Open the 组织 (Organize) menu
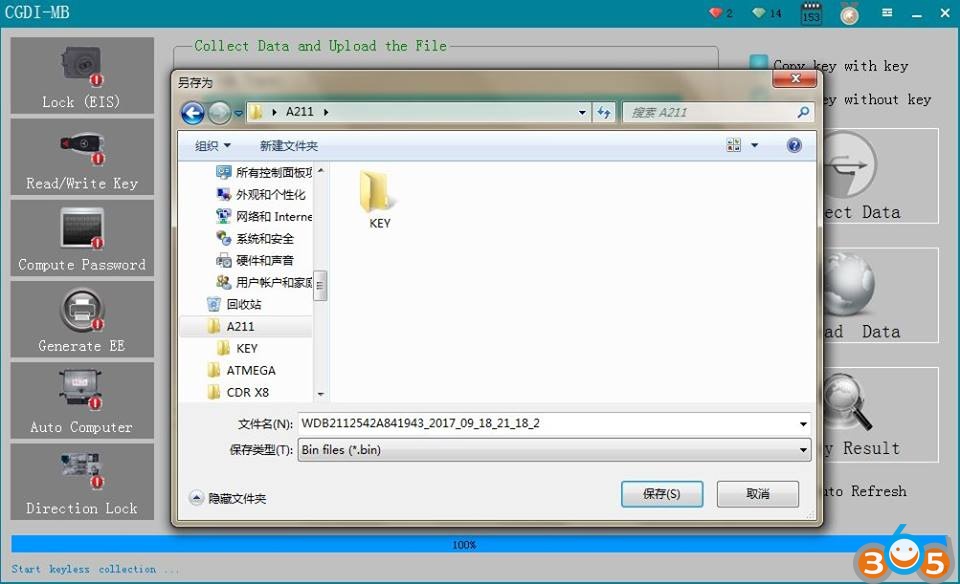The width and height of the screenshot is (960, 584). click(213, 146)
